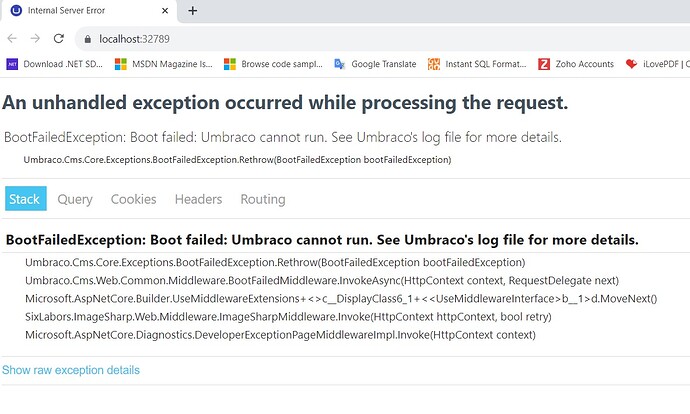Viewport: 690px width, 414px height.
Task: Click the BootFailedMiddleware.InvokeAsync stack line
Action: (x=322, y=281)
